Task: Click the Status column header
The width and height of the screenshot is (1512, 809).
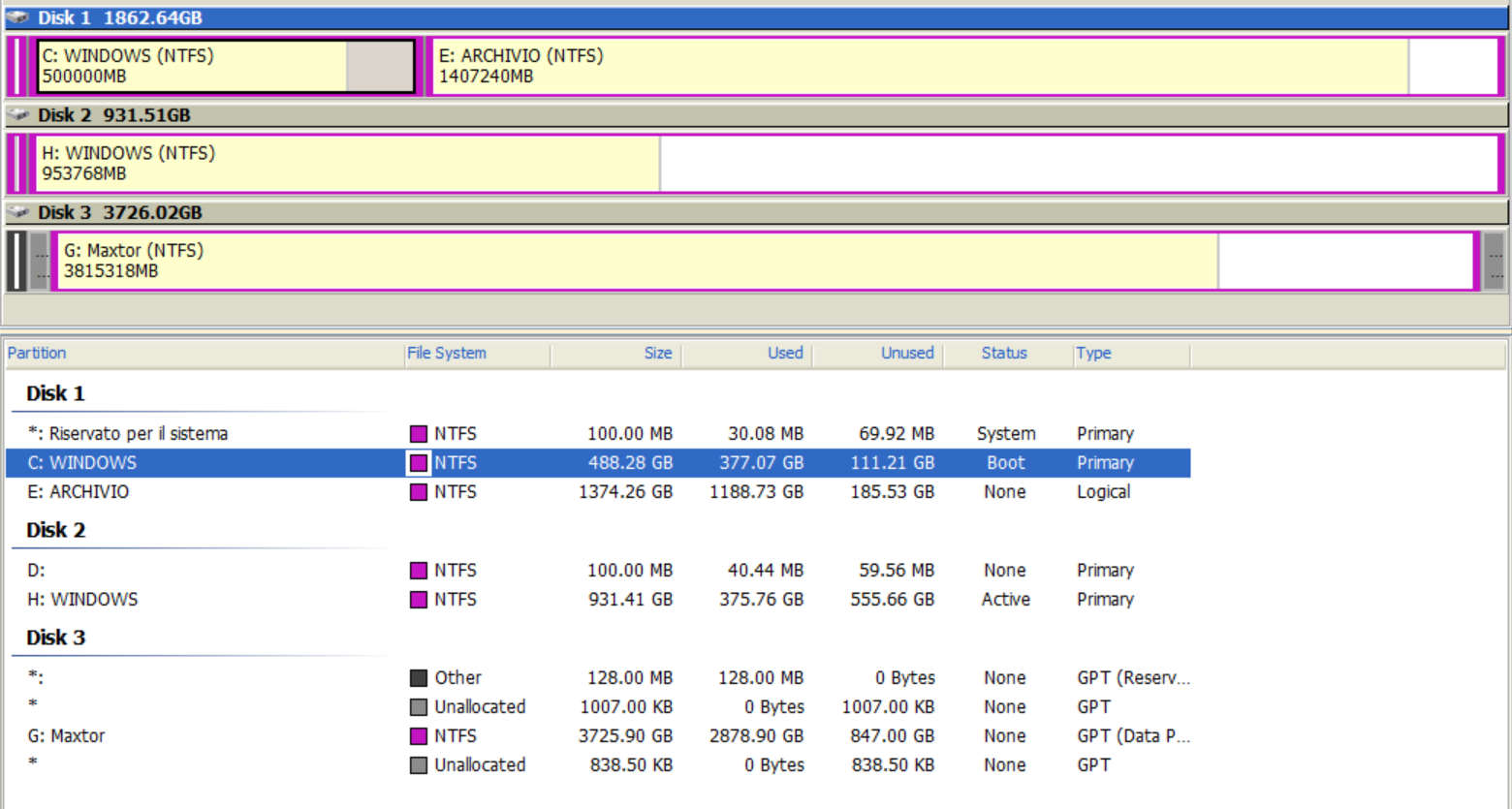Action: click(x=1003, y=354)
